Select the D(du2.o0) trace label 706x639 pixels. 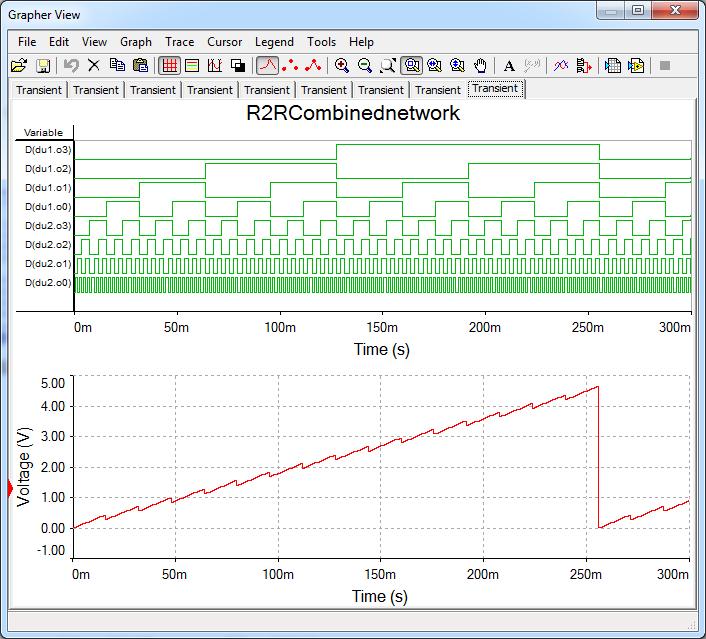48,282
